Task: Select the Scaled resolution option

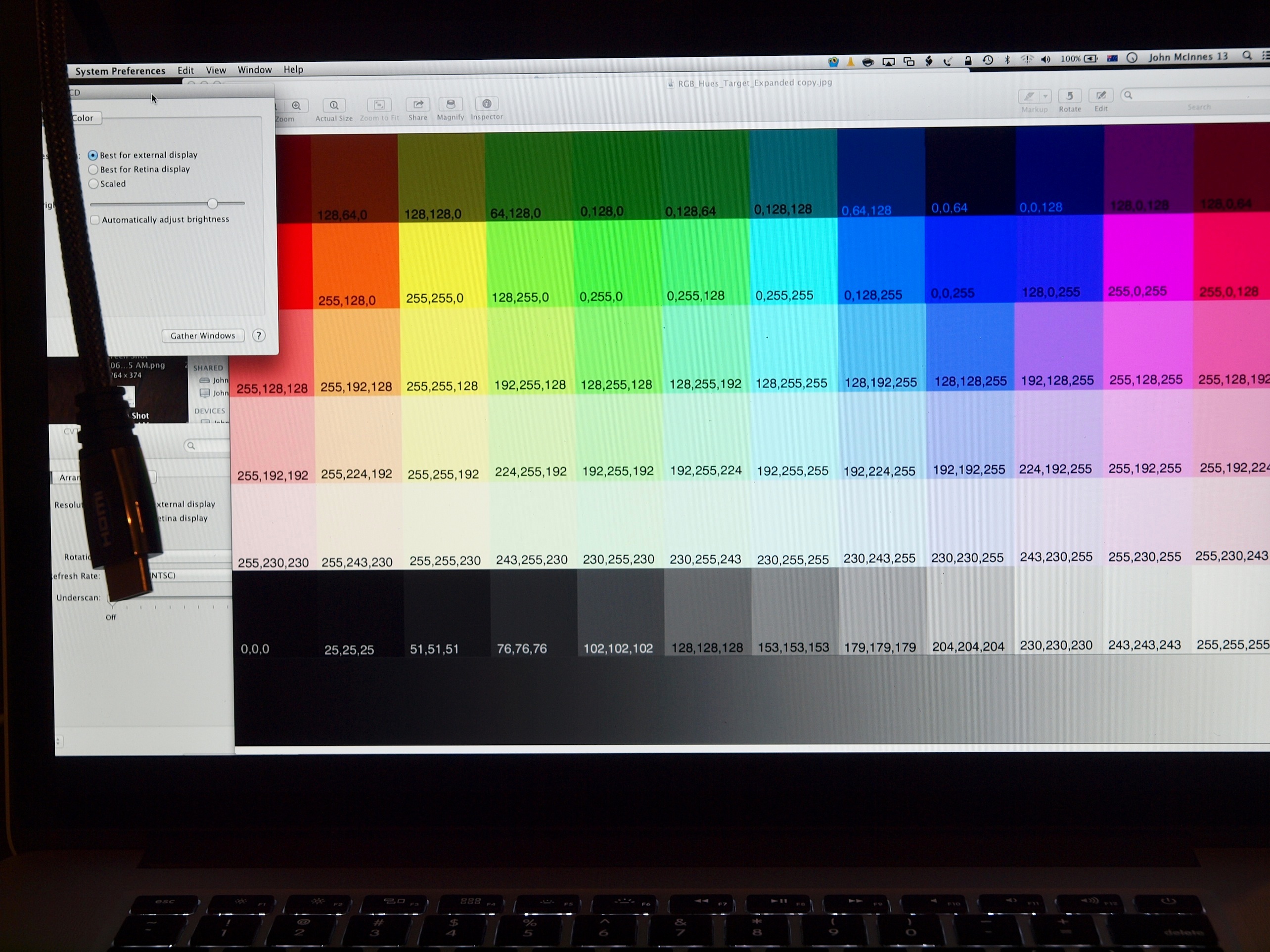Action: 93,184
